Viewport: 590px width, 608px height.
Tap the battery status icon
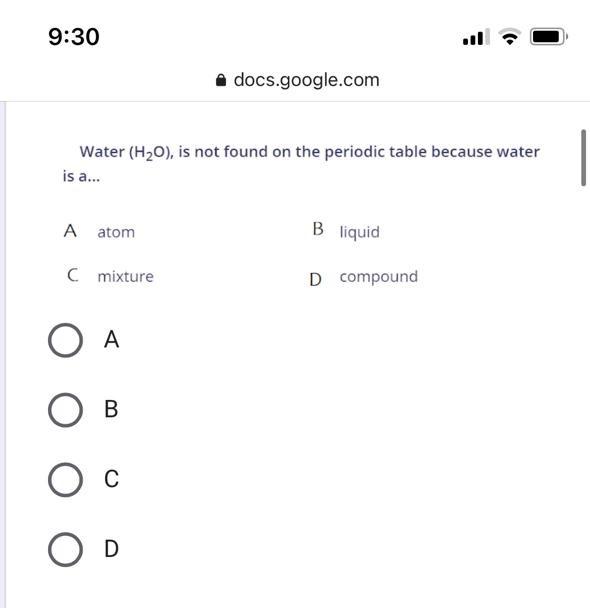coord(549,37)
